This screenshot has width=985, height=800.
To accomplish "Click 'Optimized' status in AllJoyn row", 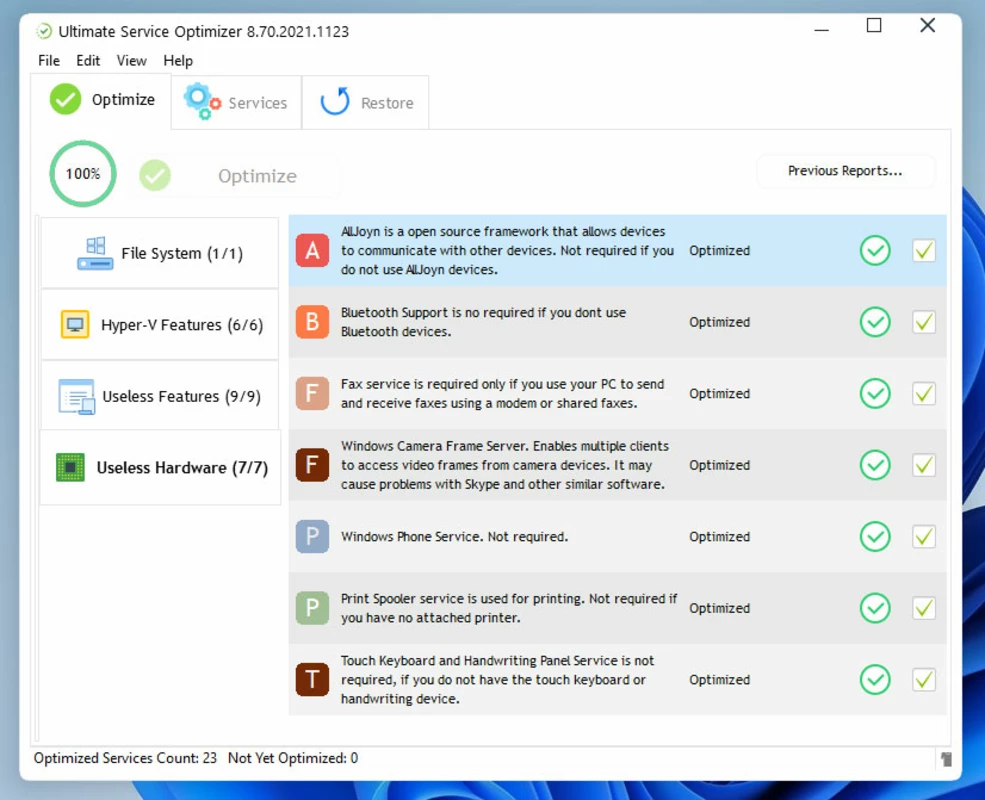I will [719, 251].
